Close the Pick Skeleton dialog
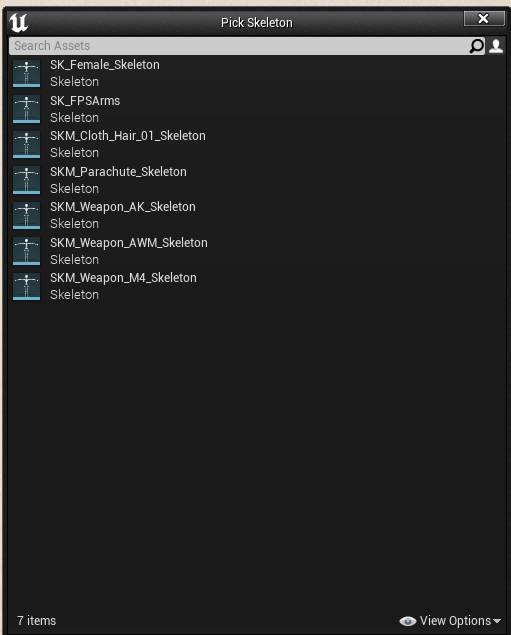 [484, 19]
